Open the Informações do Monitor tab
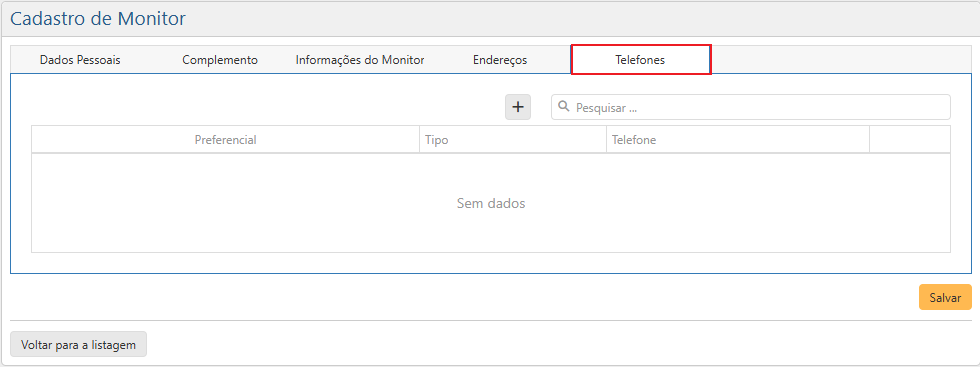 click(360, 60)
